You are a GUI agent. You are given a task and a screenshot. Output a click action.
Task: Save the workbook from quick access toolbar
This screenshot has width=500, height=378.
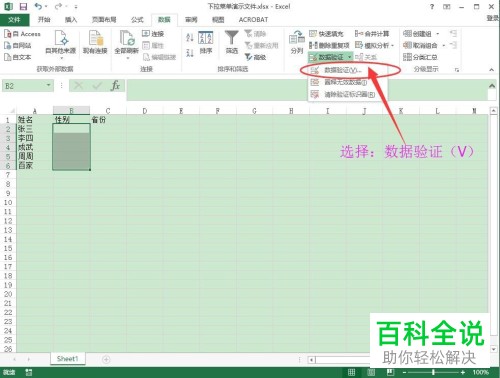[23, 6]
